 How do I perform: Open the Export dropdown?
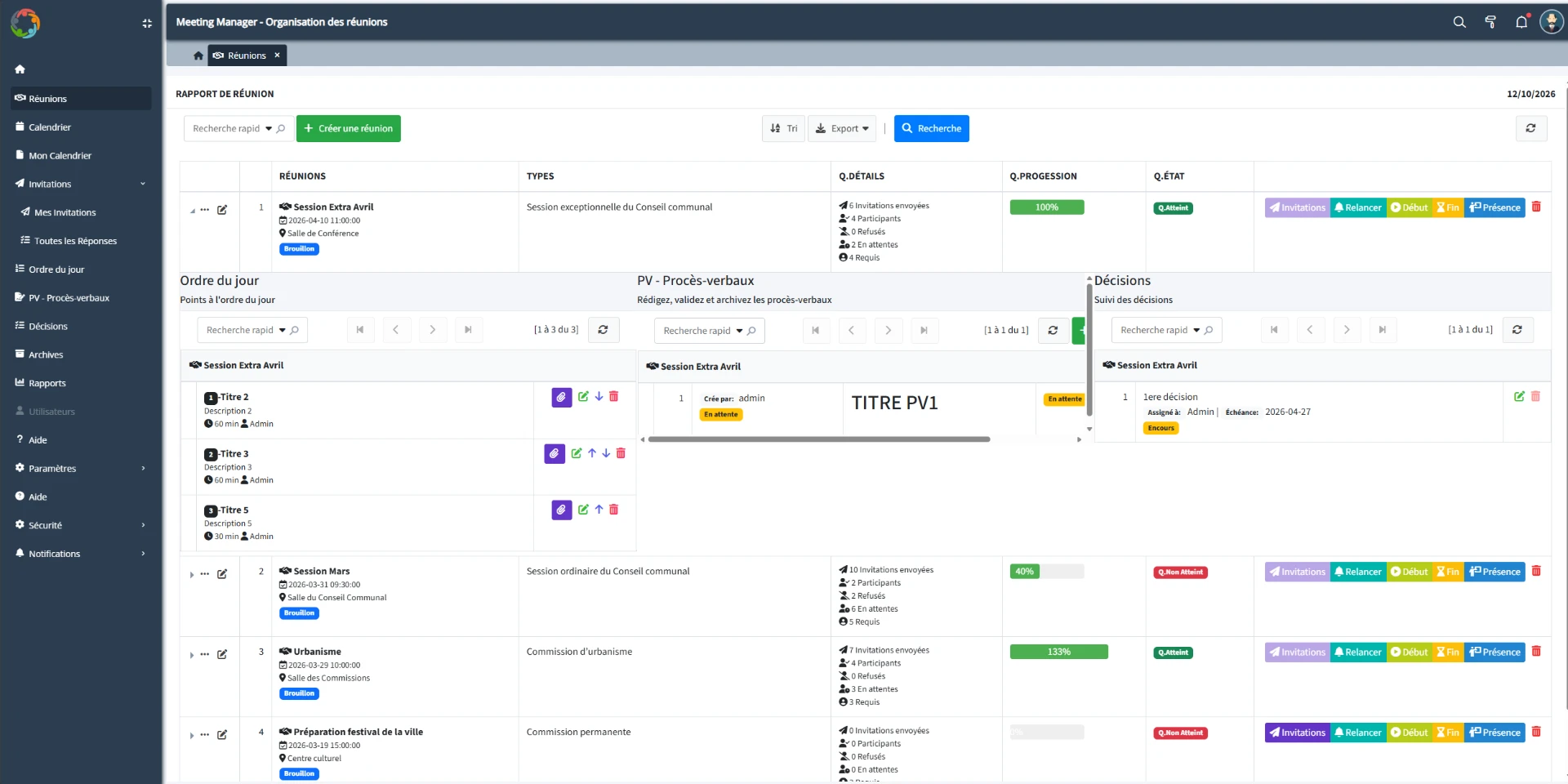[x=841, y=128]
